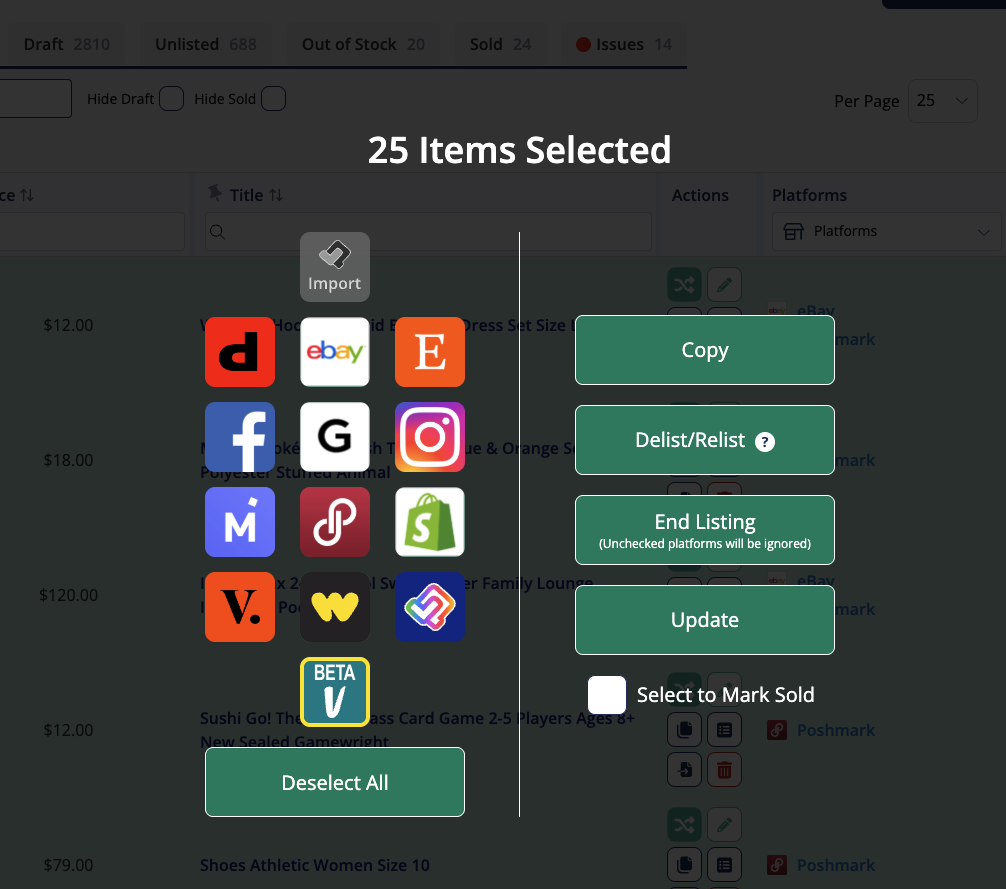1006x889 pixels.
Task: Switch to the Unlisted tab
Action: (x=205, y=44)
